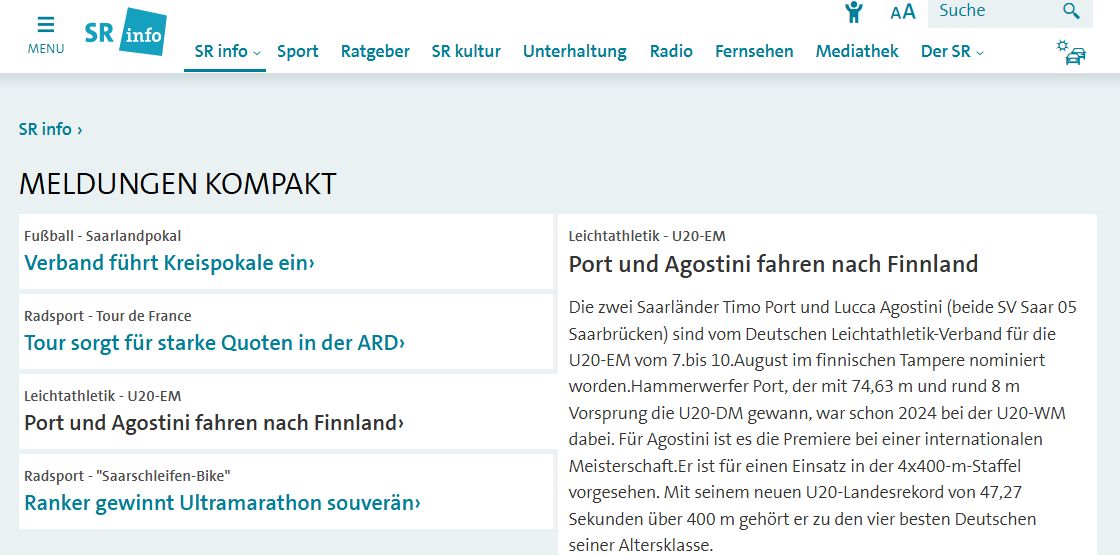Open 'Tour sorgt für starke Quoten' headline
This screenshot has height=555, width=1120.
click(x=214, y=343)
